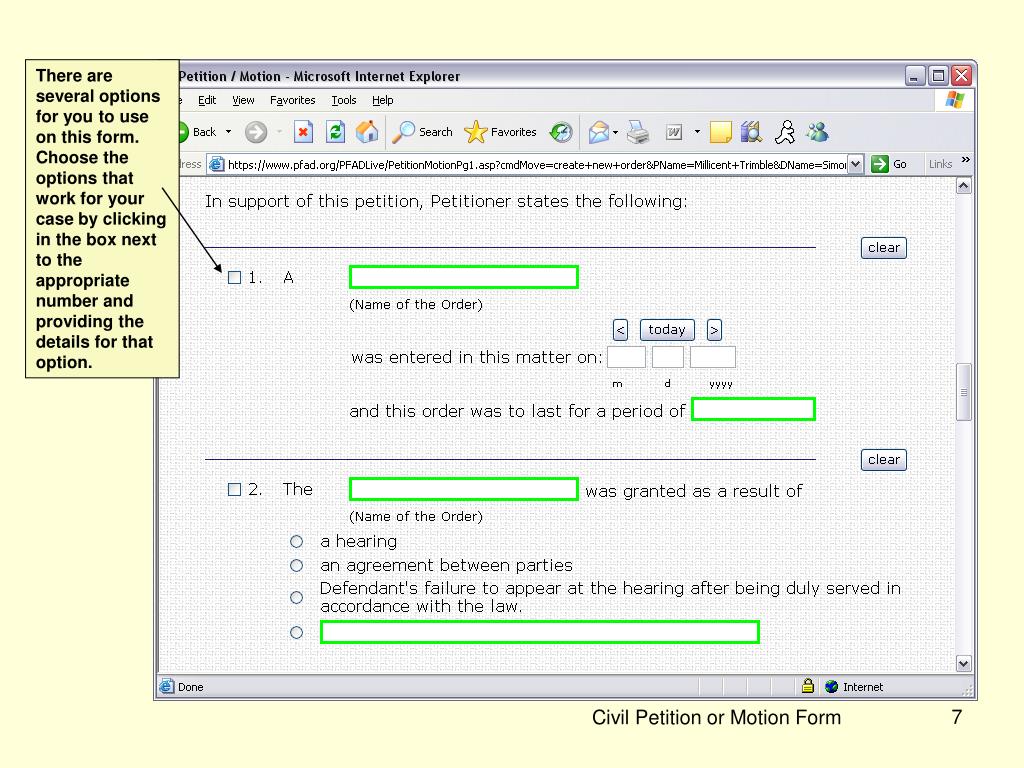Image resolution: width=1024 pixels, height=768 pixels.
Task: Click the Research books icon
Action: (752, 132)
